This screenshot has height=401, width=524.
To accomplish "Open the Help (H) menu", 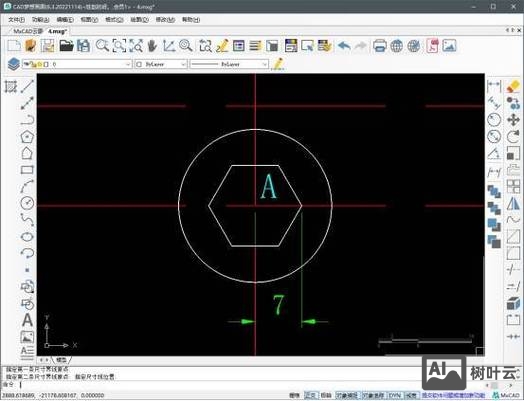I will pyautogui.click(x=191, y=20).
